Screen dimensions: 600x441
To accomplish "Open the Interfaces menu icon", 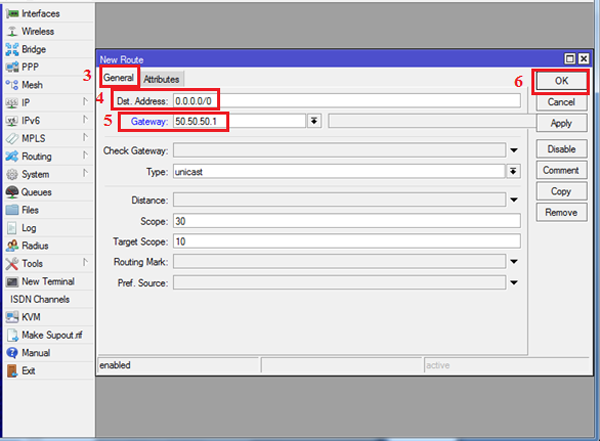I will tap(12, 13).
